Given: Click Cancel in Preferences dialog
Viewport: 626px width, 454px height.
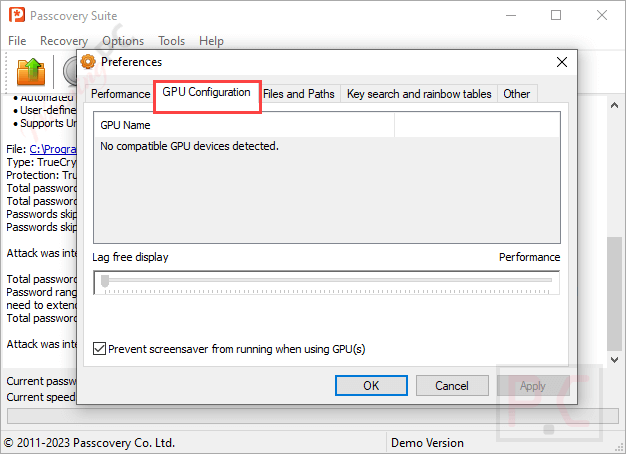Looking at the screenshot, I should 452,386.
